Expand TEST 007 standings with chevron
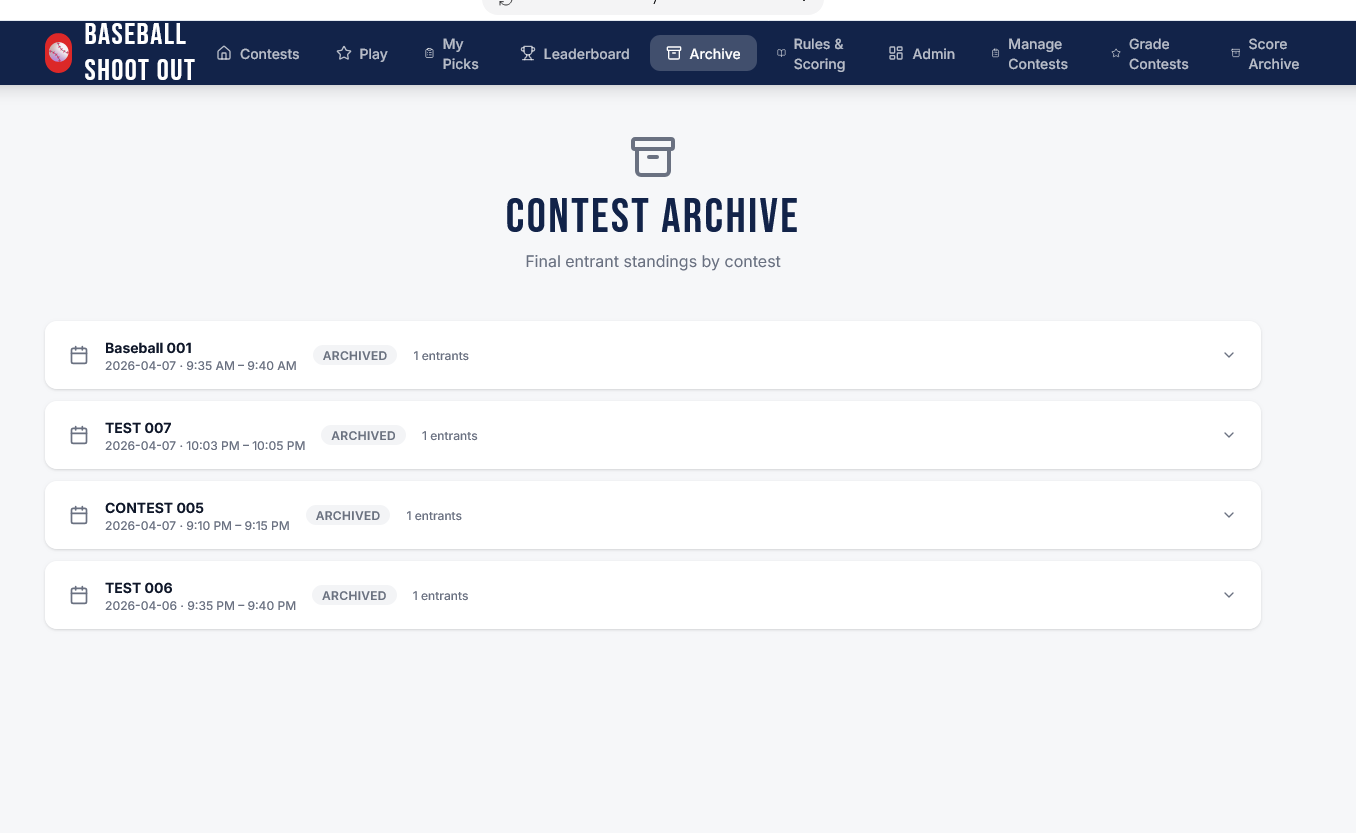The width and height of the screenshot is (1356, 833). (x=1229, y=435)
